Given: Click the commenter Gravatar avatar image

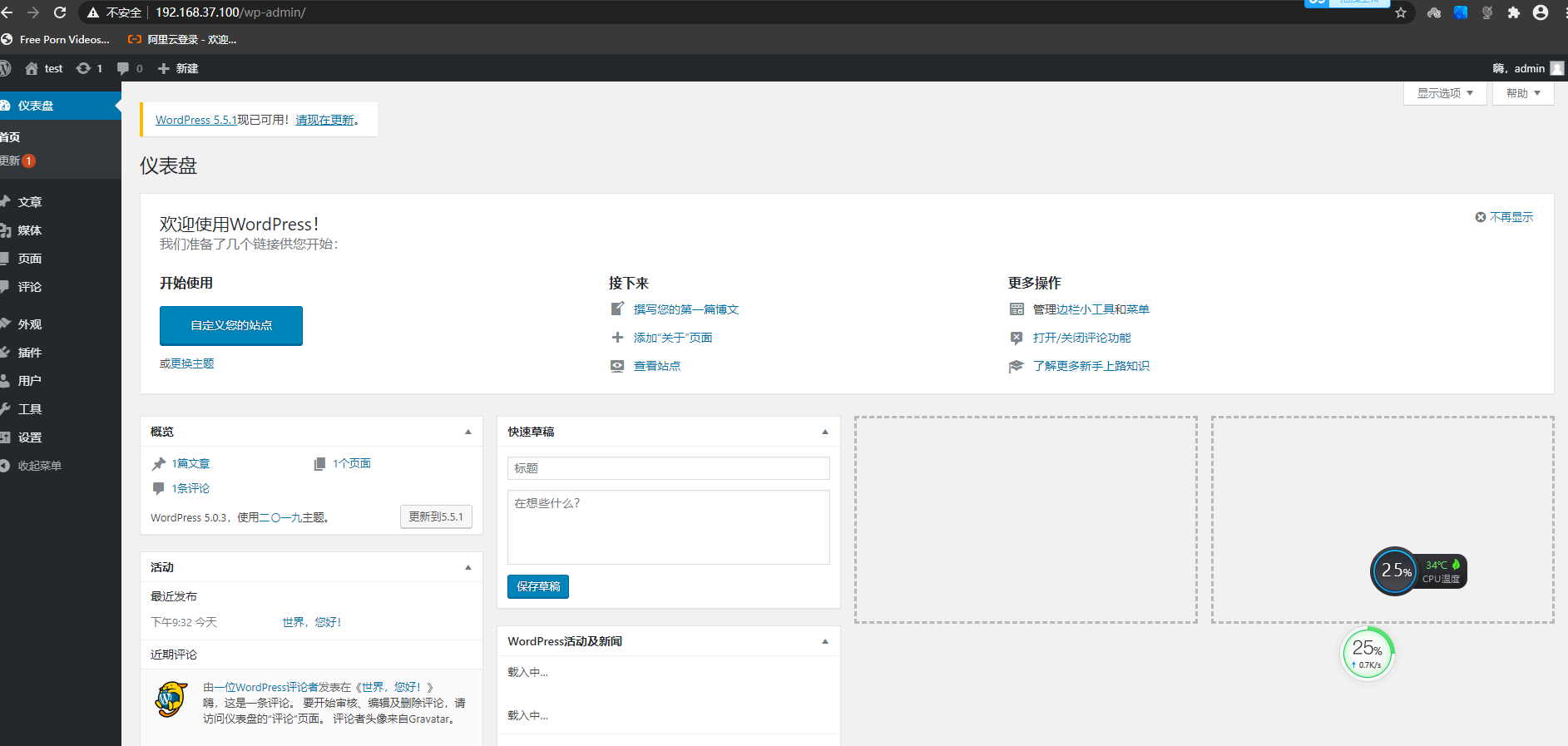Looking at the screenshot, I should coord(171,699).
